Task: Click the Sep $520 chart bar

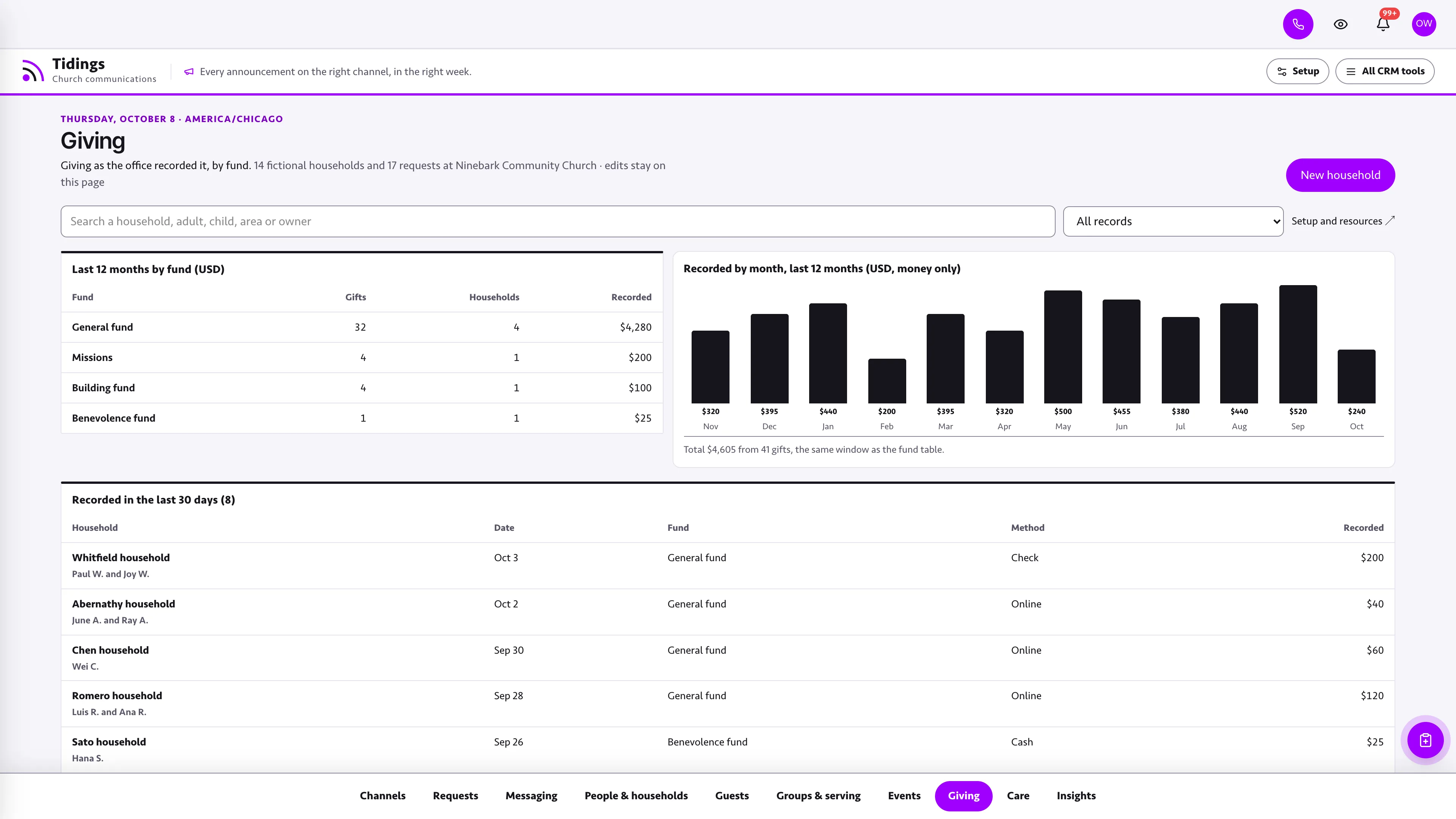Action: pos(1298,344)
